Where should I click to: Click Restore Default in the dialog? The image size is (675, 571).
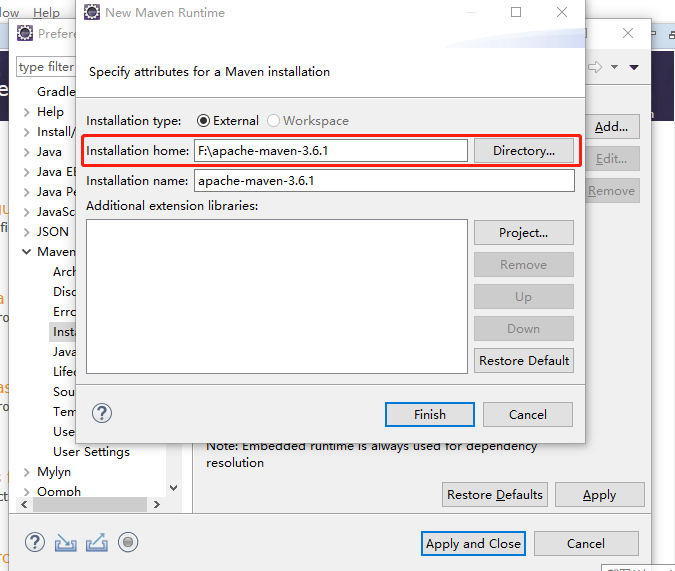524,360
